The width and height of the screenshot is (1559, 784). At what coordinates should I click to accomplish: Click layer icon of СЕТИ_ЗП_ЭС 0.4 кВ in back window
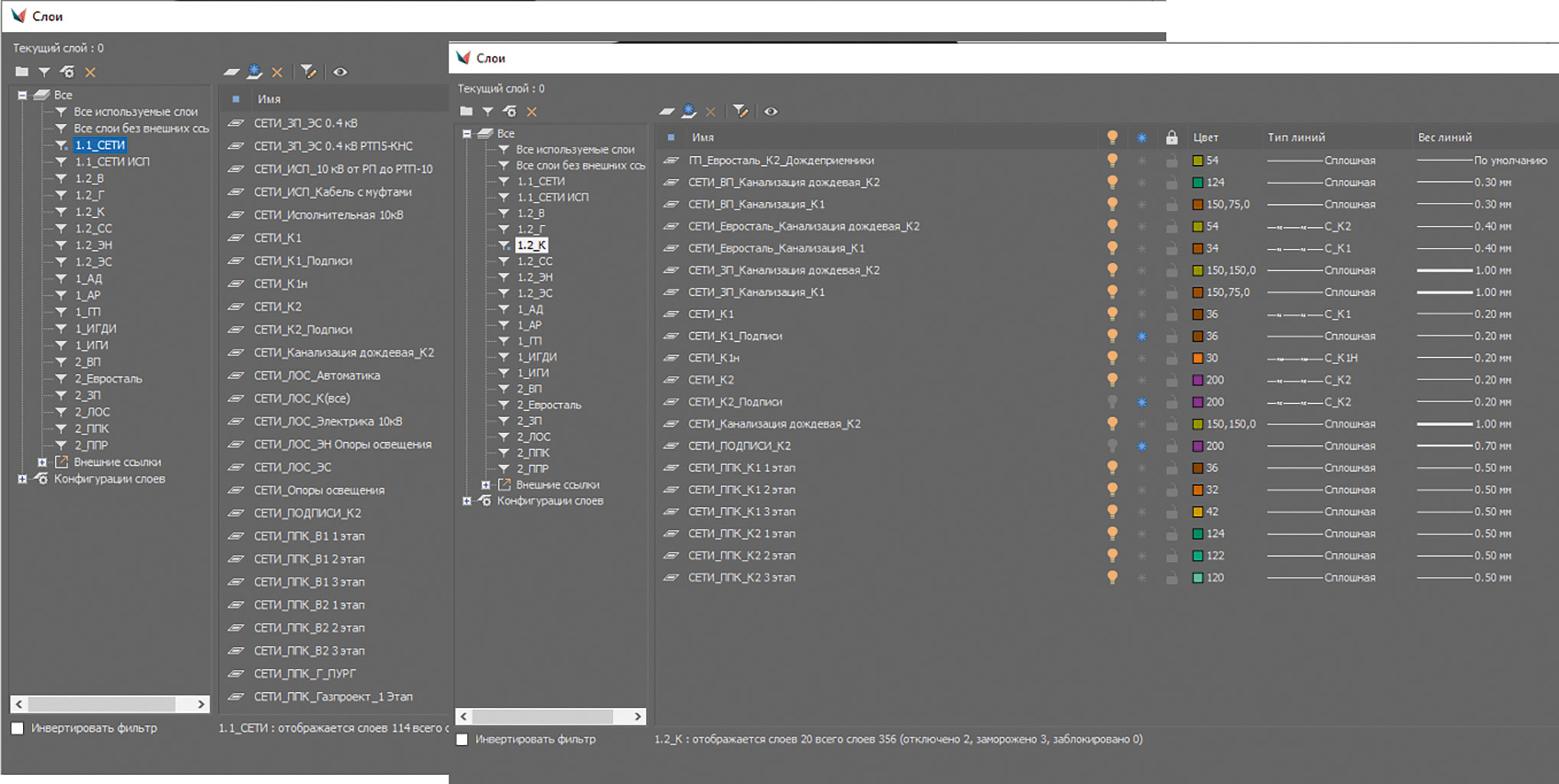point(236,123)
